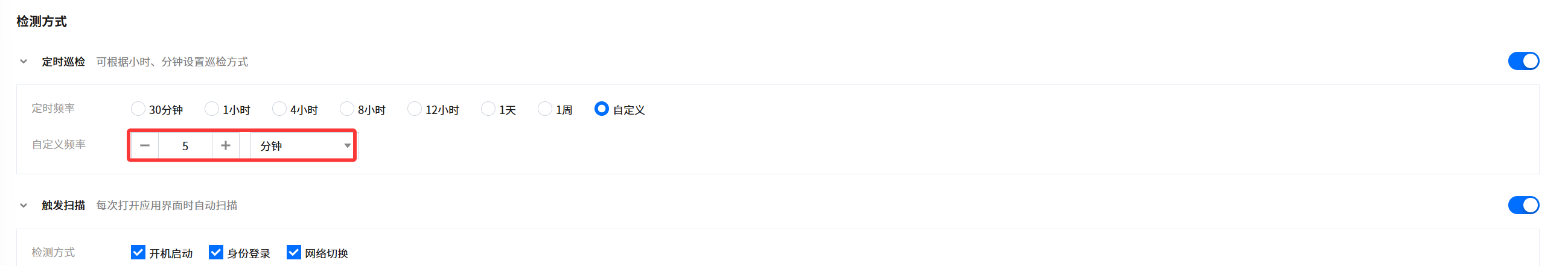Turn off the 定时巡检 switch
This screenshot has width=1568, height=266.
[x=1522, y=61]
